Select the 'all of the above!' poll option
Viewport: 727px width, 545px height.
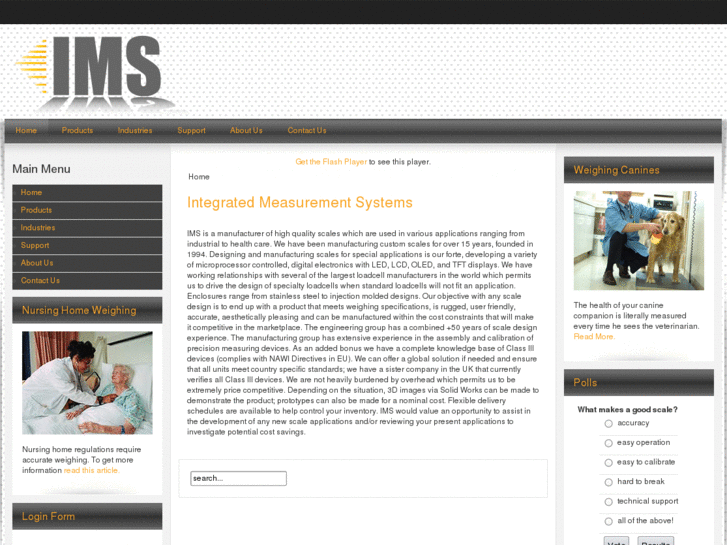coord(609,521)
